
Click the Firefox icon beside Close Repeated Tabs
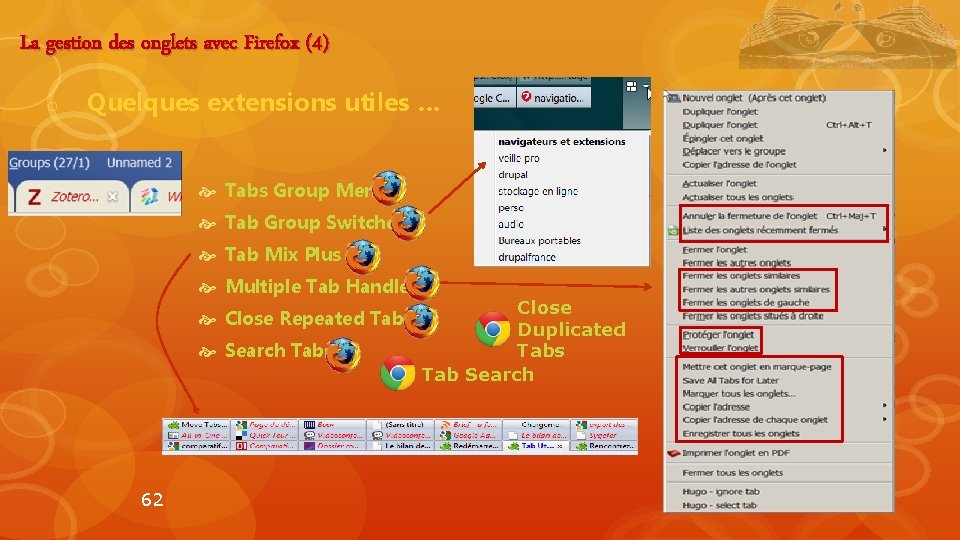421,320
